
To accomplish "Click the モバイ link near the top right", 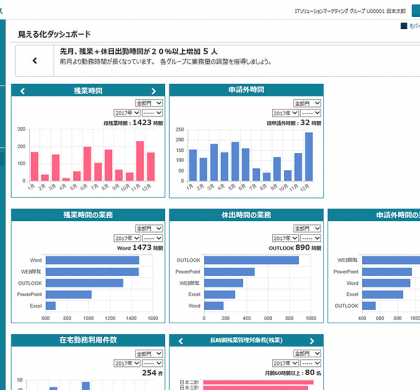I will [x=414, y=26].
